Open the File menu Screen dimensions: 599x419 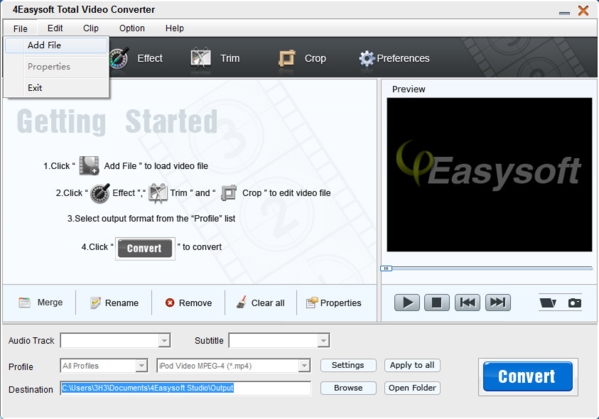pyautogui.click(x=20, y=29)
